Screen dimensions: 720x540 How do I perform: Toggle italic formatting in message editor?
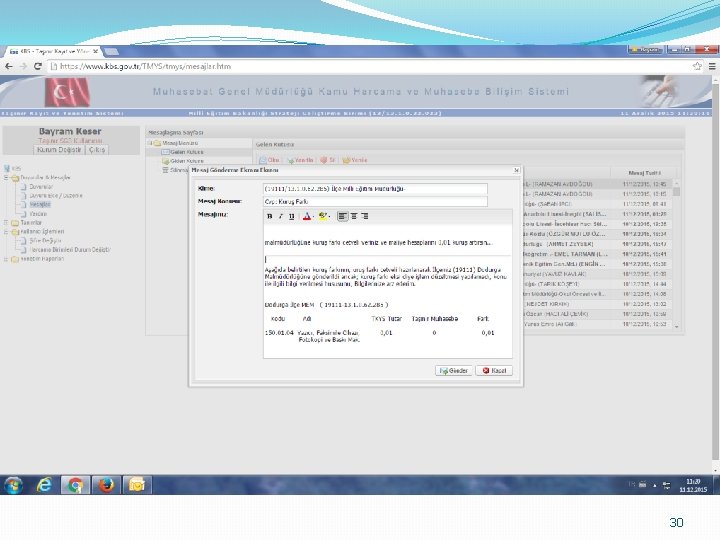pos(281,216)
